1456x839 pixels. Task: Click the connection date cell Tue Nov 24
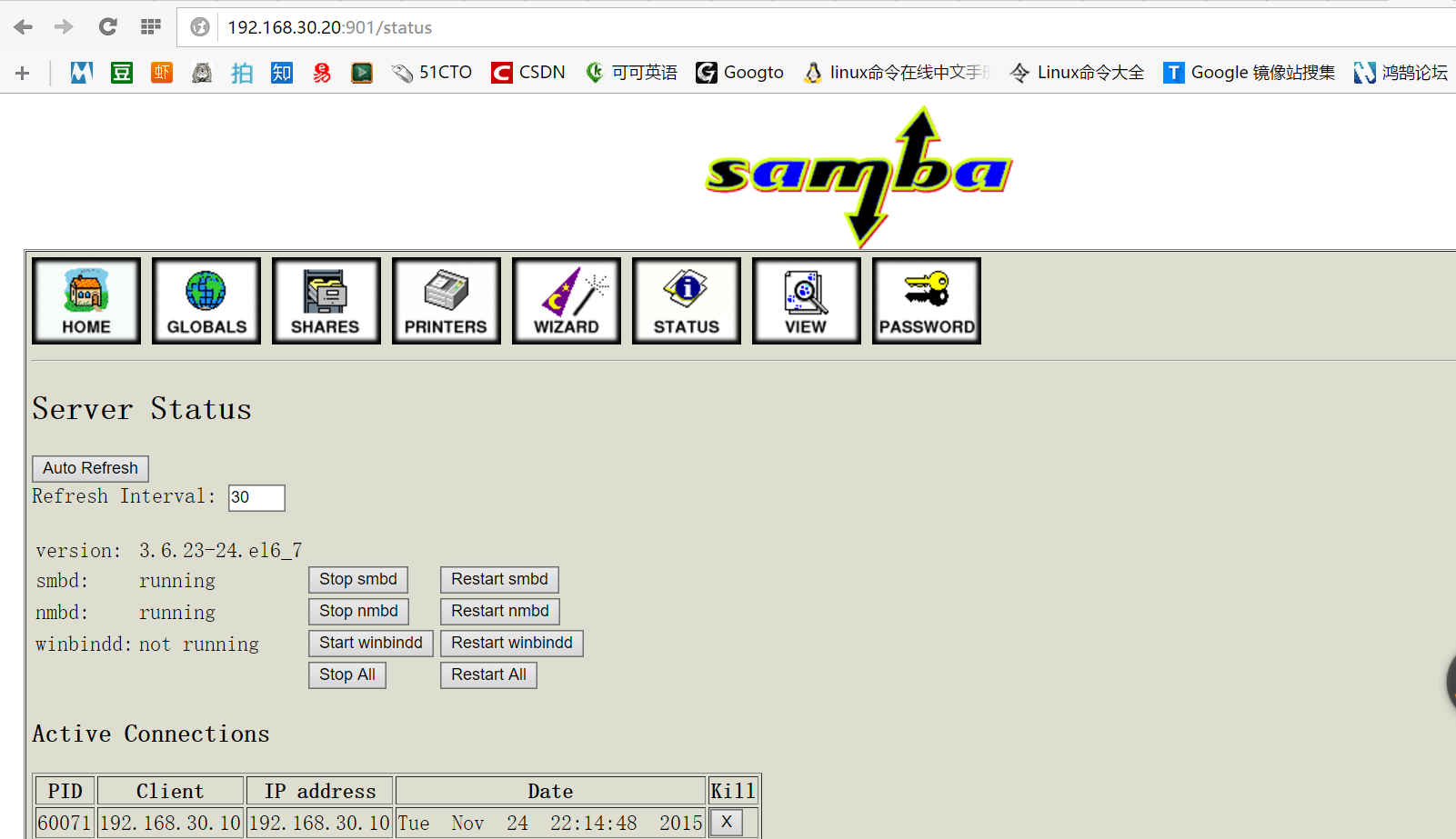pyautogui.click(x=550, y=823)
